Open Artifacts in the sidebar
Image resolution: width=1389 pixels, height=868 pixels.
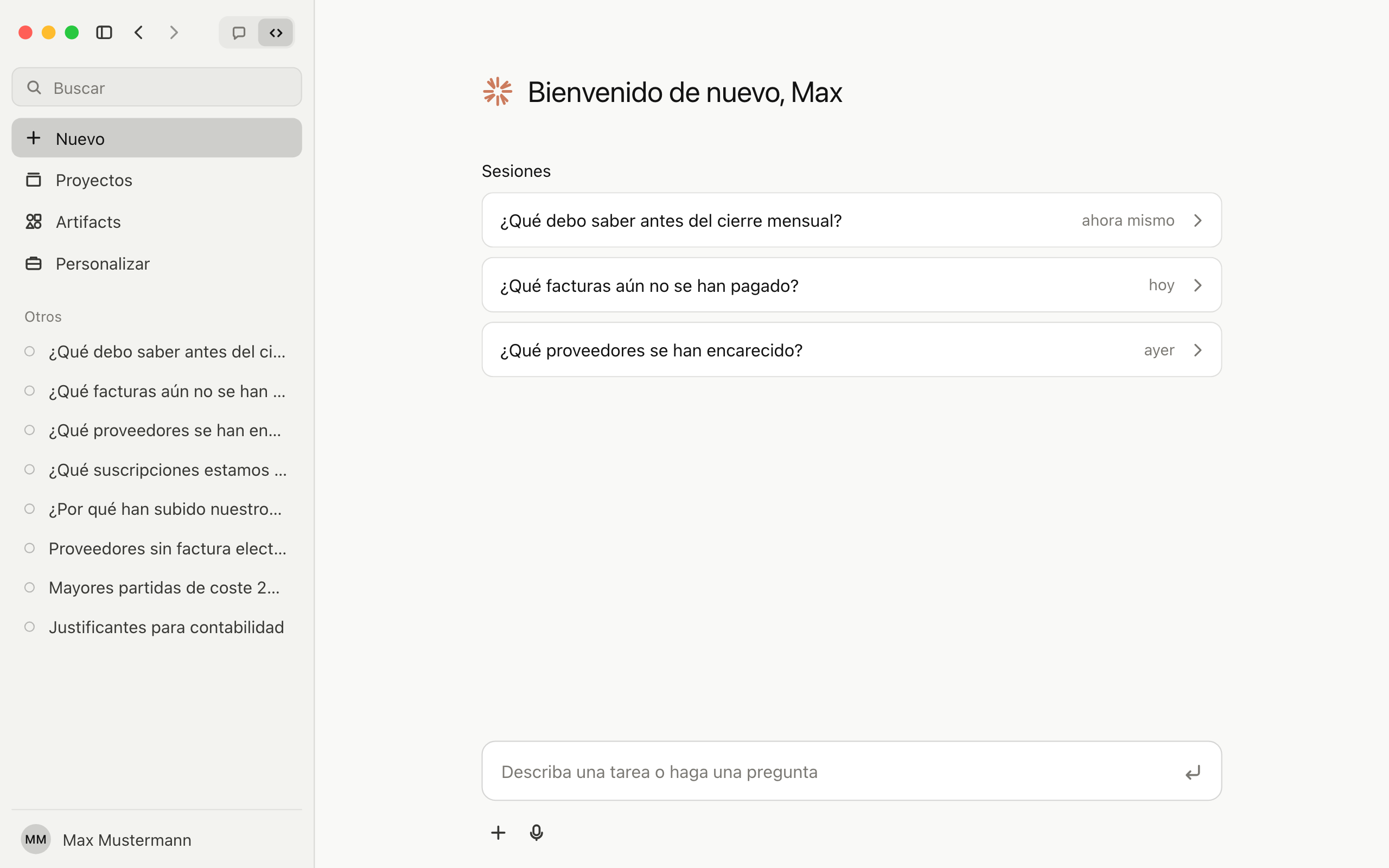157,221
